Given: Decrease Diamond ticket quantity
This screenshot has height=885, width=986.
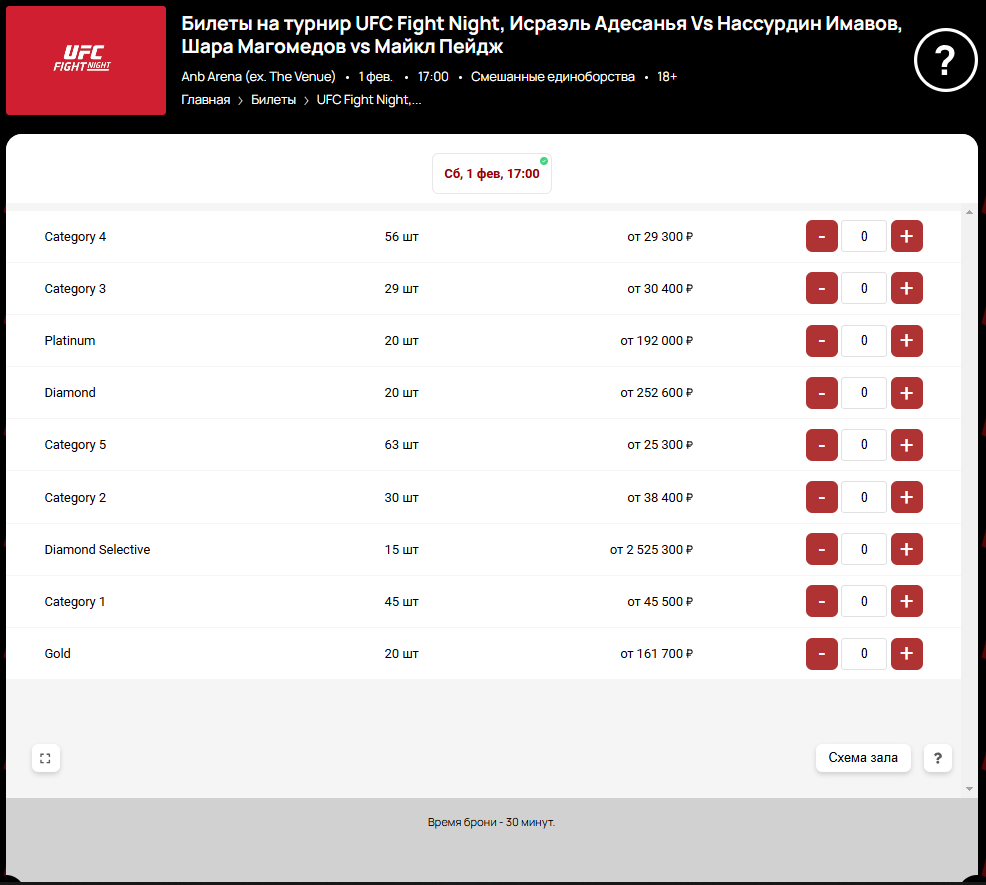Looking at the screenshot, I should click(821, 393).
